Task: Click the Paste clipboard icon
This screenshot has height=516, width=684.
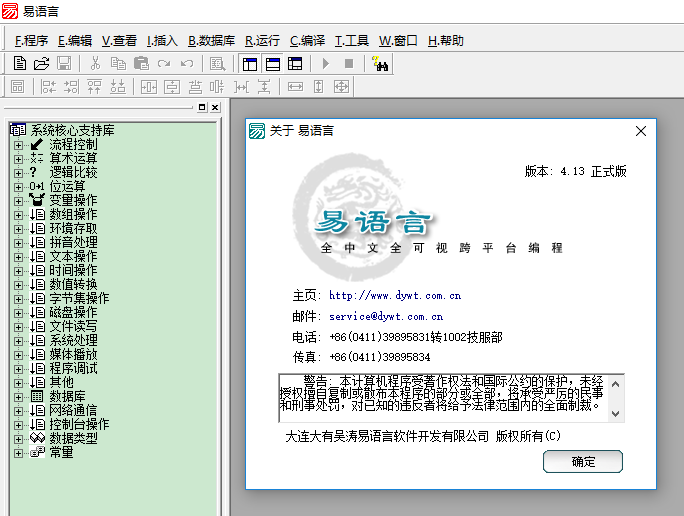Action: point(141,64)
